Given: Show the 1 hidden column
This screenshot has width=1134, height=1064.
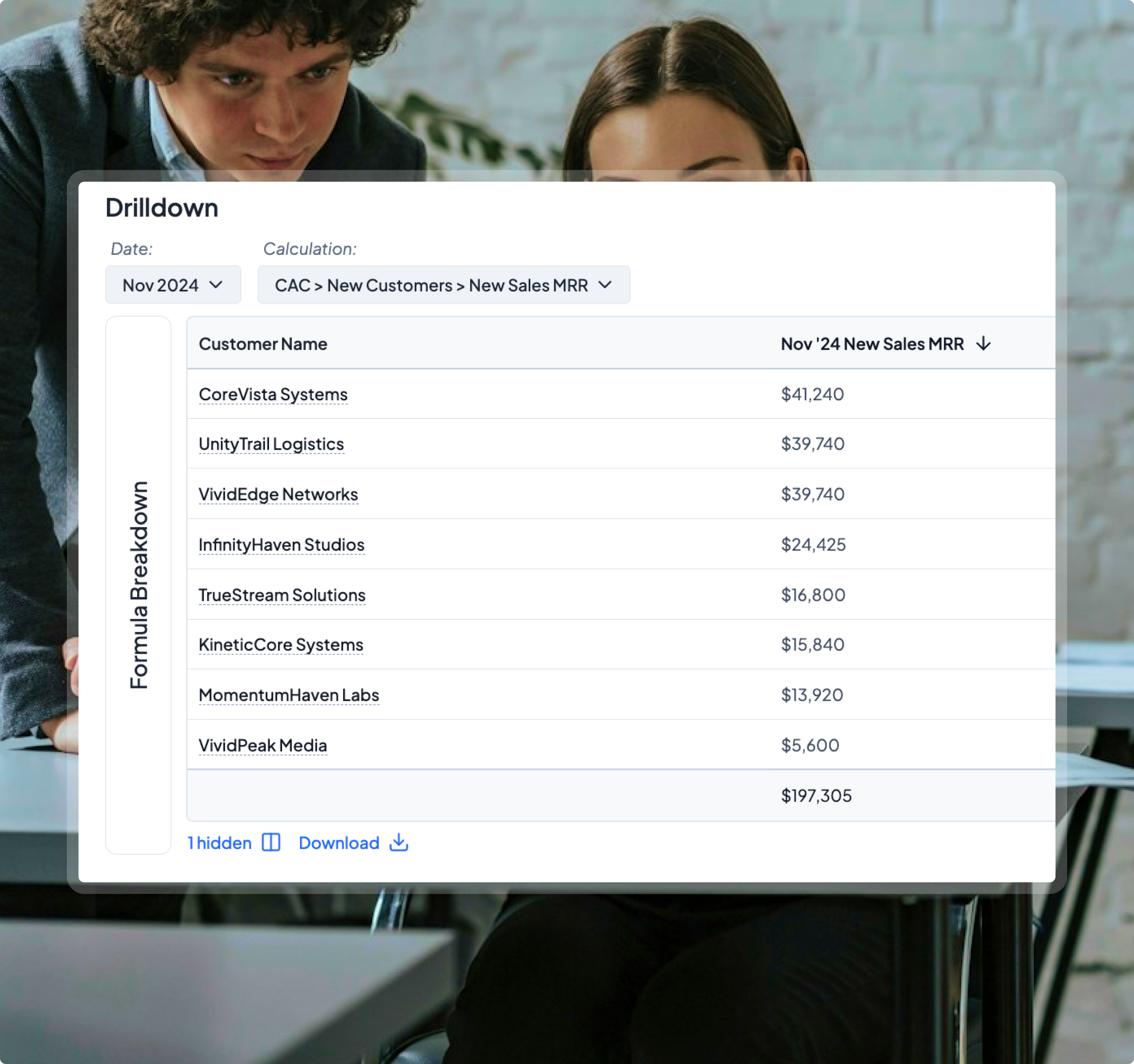Looking at the screenshot, I should click(220, 843).
